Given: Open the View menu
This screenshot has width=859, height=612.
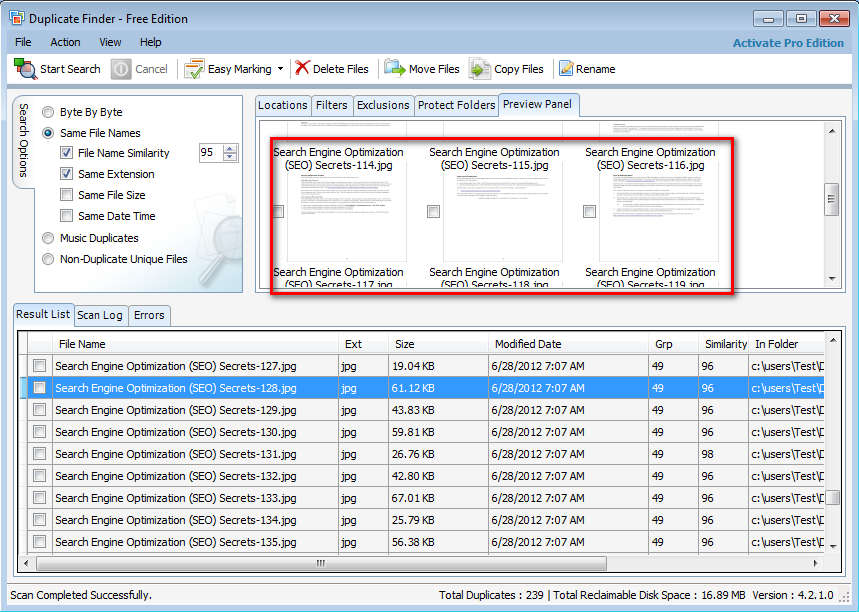Looking at the screenshot, I should [x=110, y=42].
